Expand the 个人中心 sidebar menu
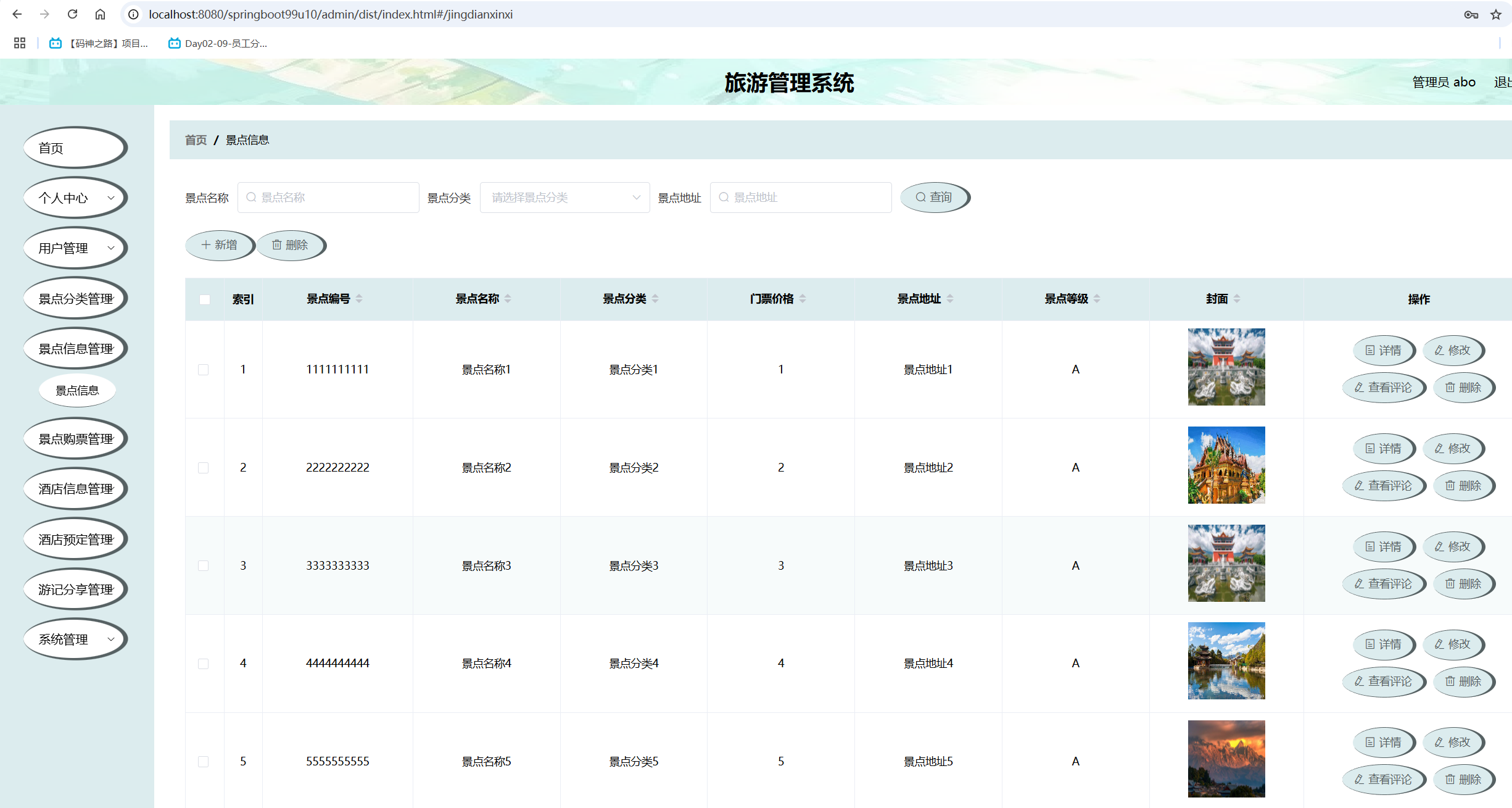 pos(75,198)
